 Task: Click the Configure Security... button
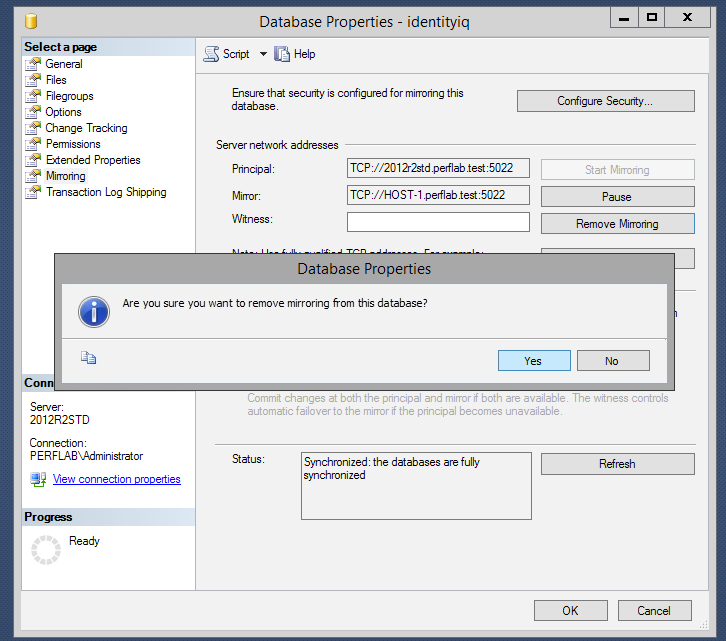coord(606,101)
